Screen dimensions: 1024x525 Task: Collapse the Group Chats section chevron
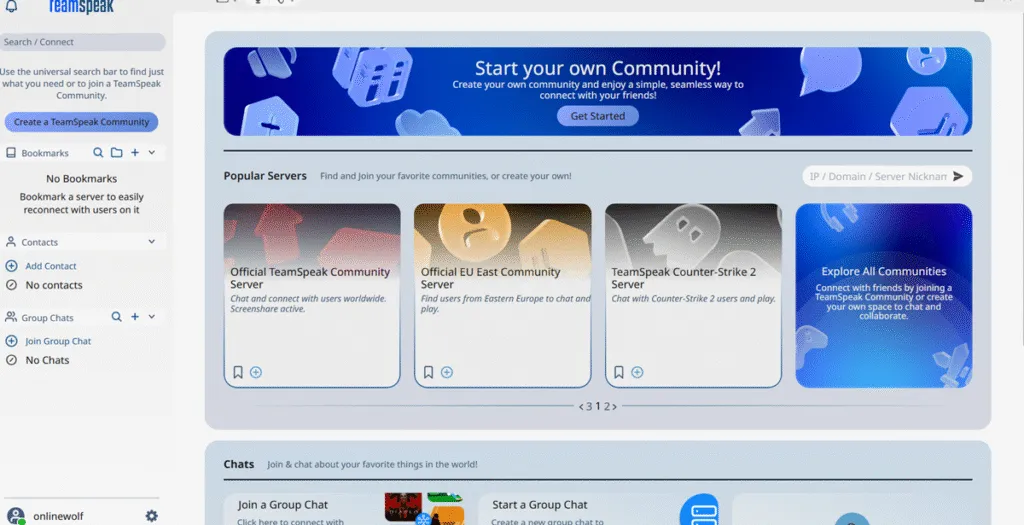point(152,317)
